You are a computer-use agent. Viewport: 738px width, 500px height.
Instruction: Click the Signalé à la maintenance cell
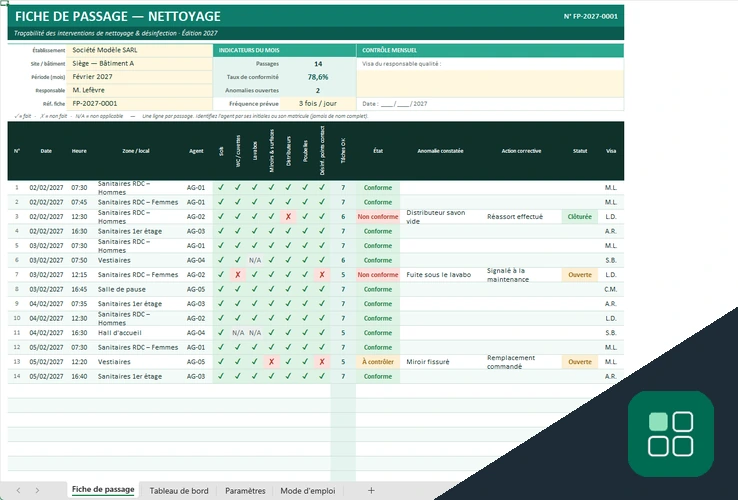coord(521,274)
